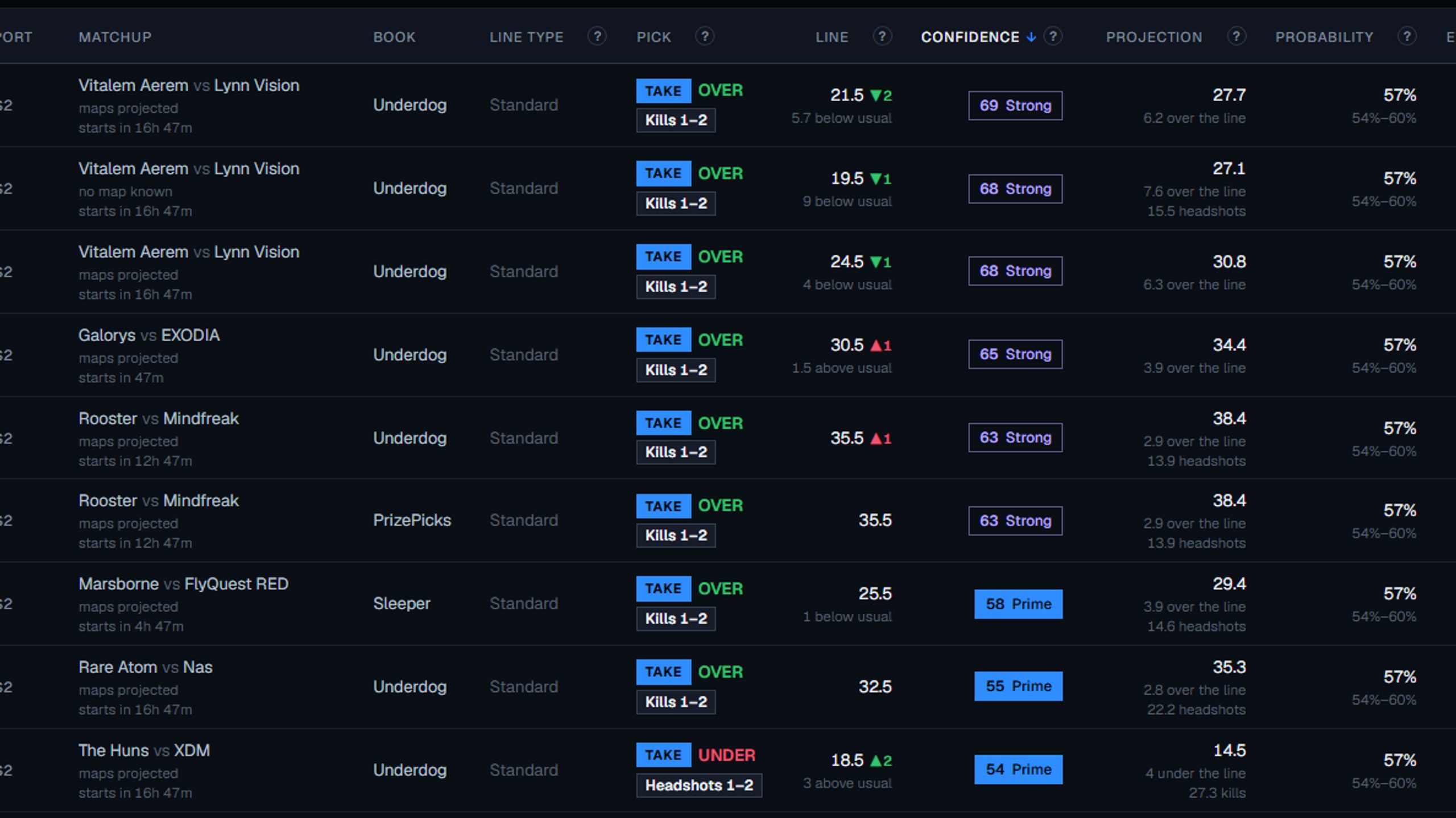Open the Line Type help icon
1456x818 pixels.
click(597, 37)
